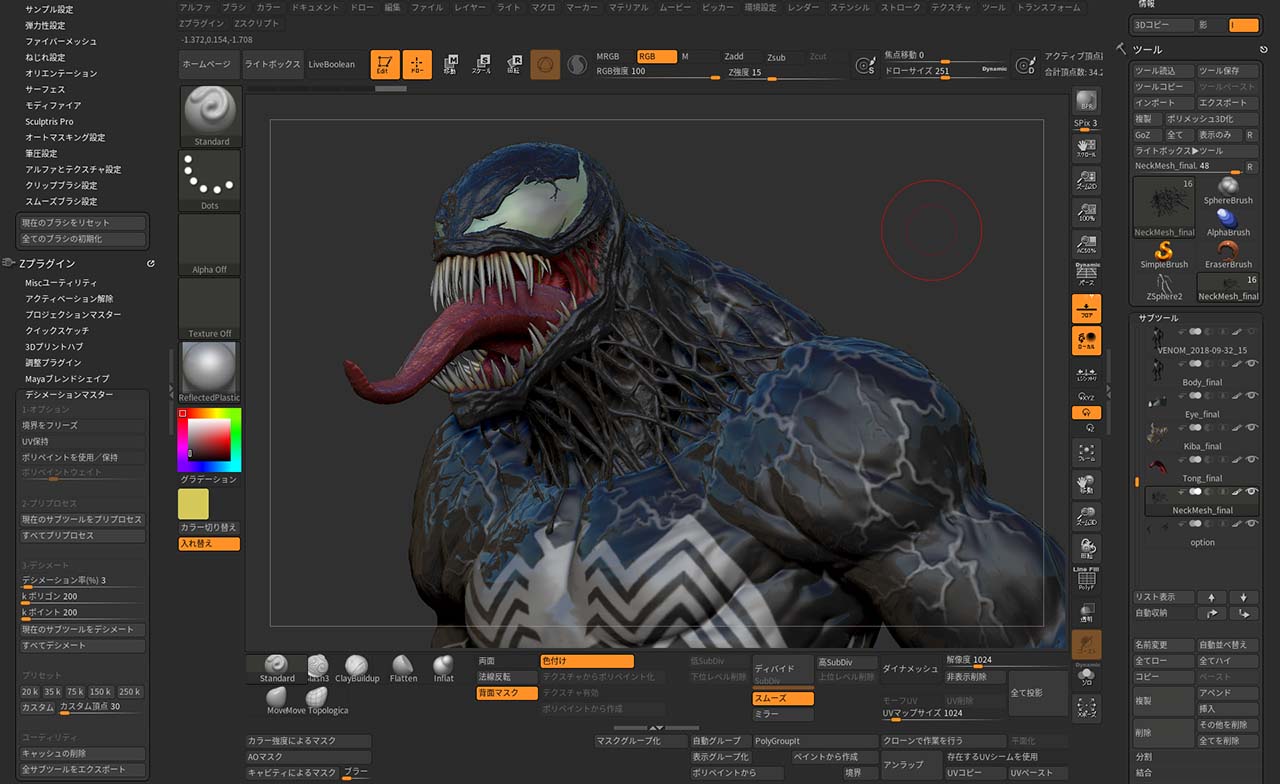Click the Export (エクスポート) tool button
1280x784 pixels.
1228,103
